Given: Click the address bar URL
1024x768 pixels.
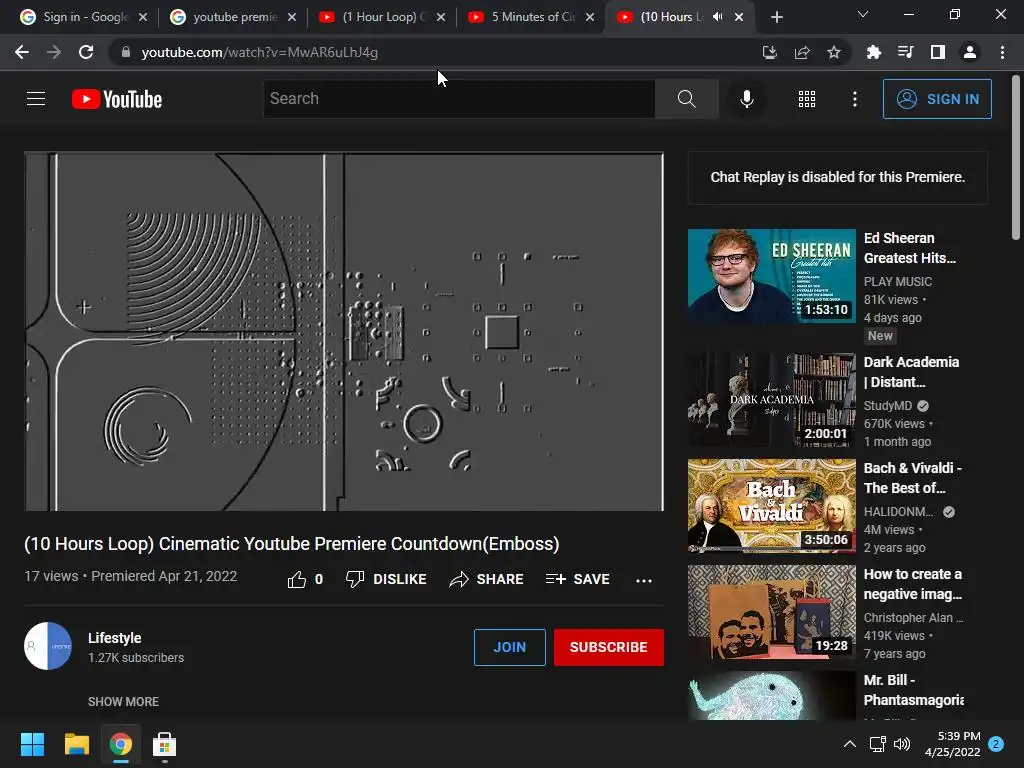Looking at the screenshot, I should pos(259,52).
